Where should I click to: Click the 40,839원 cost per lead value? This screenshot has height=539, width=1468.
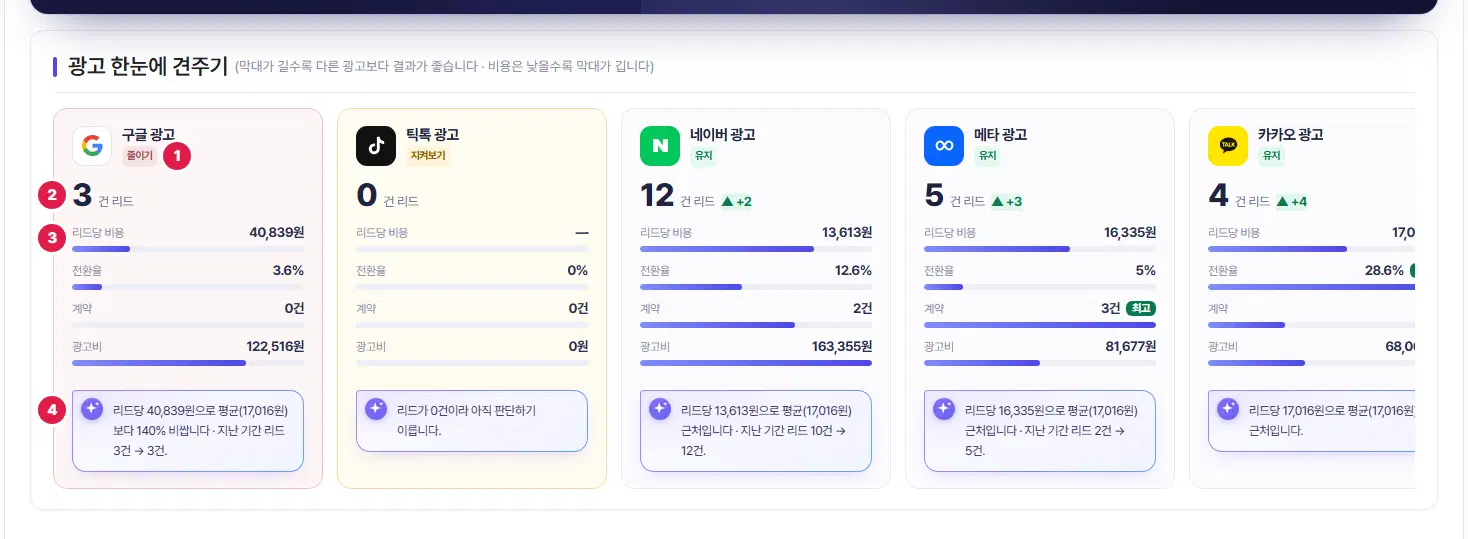tap(276, 232)
